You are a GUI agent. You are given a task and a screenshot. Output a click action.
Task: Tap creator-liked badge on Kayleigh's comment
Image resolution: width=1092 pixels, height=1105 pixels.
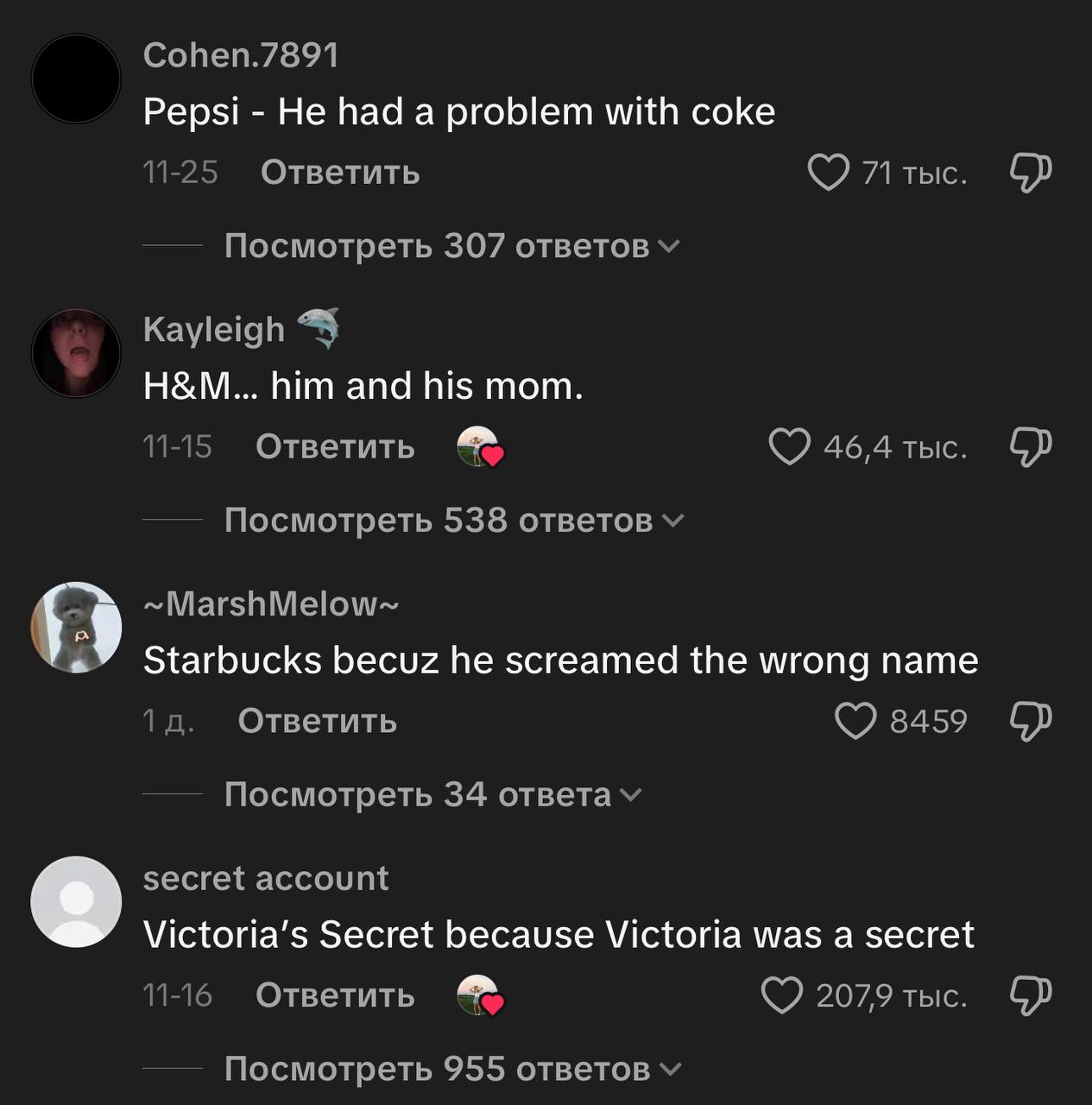pyautogui.click(x=480, y=447)
